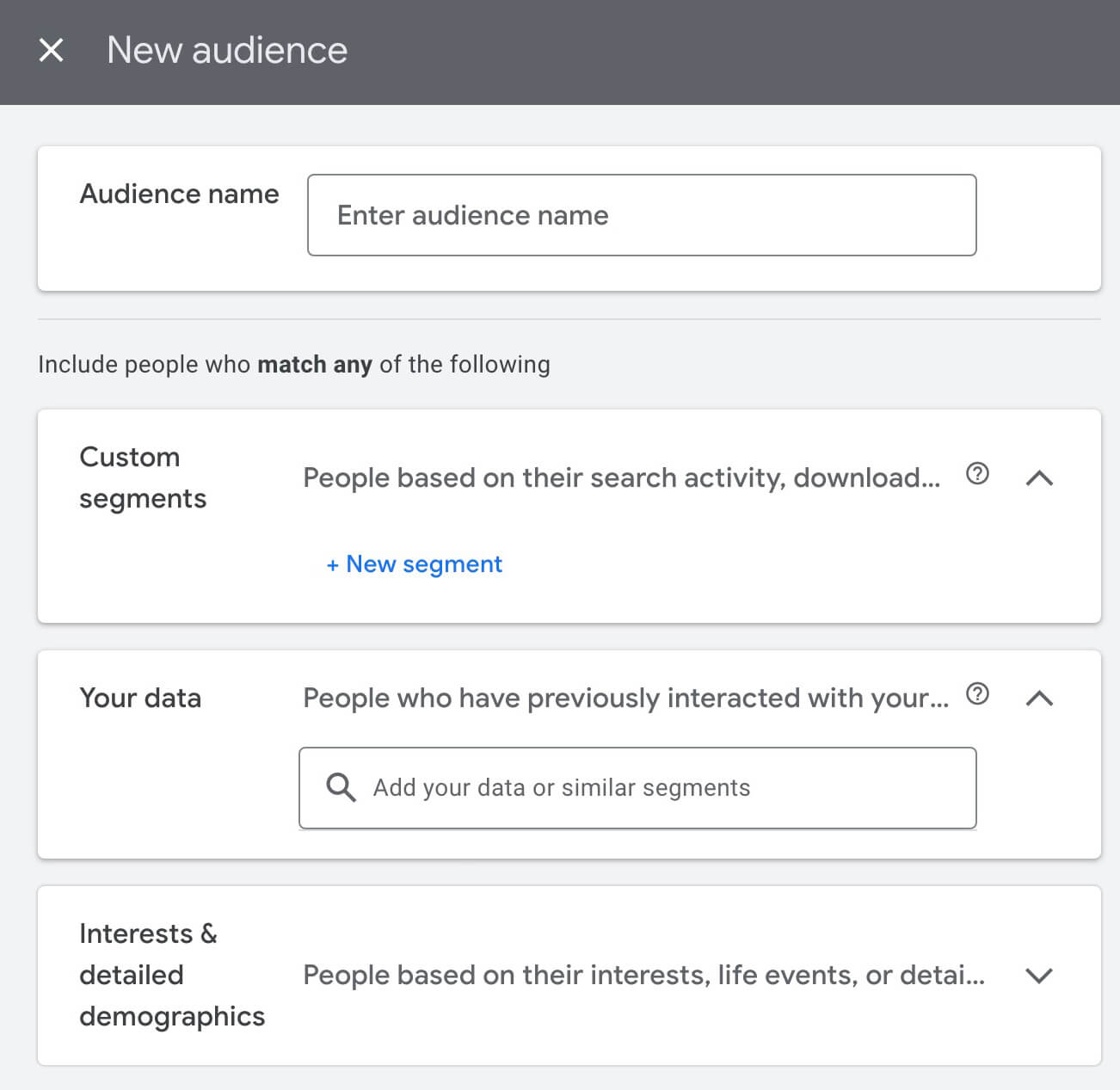
Task: Collapse the Custom segments section
Action: (1041, 477)
